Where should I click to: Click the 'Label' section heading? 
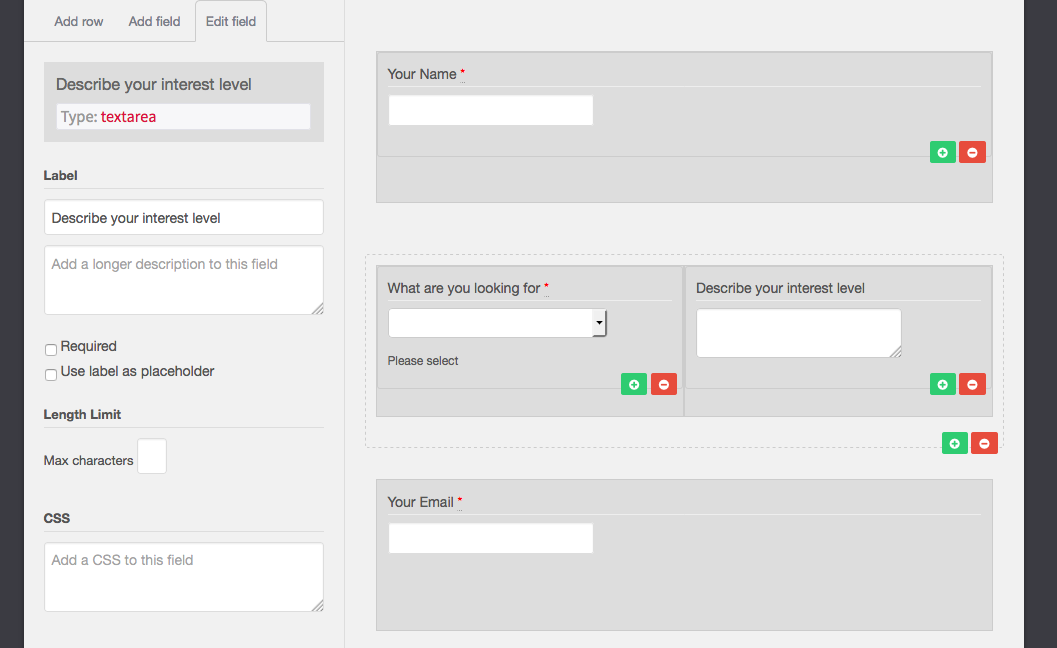click(61, 175)
